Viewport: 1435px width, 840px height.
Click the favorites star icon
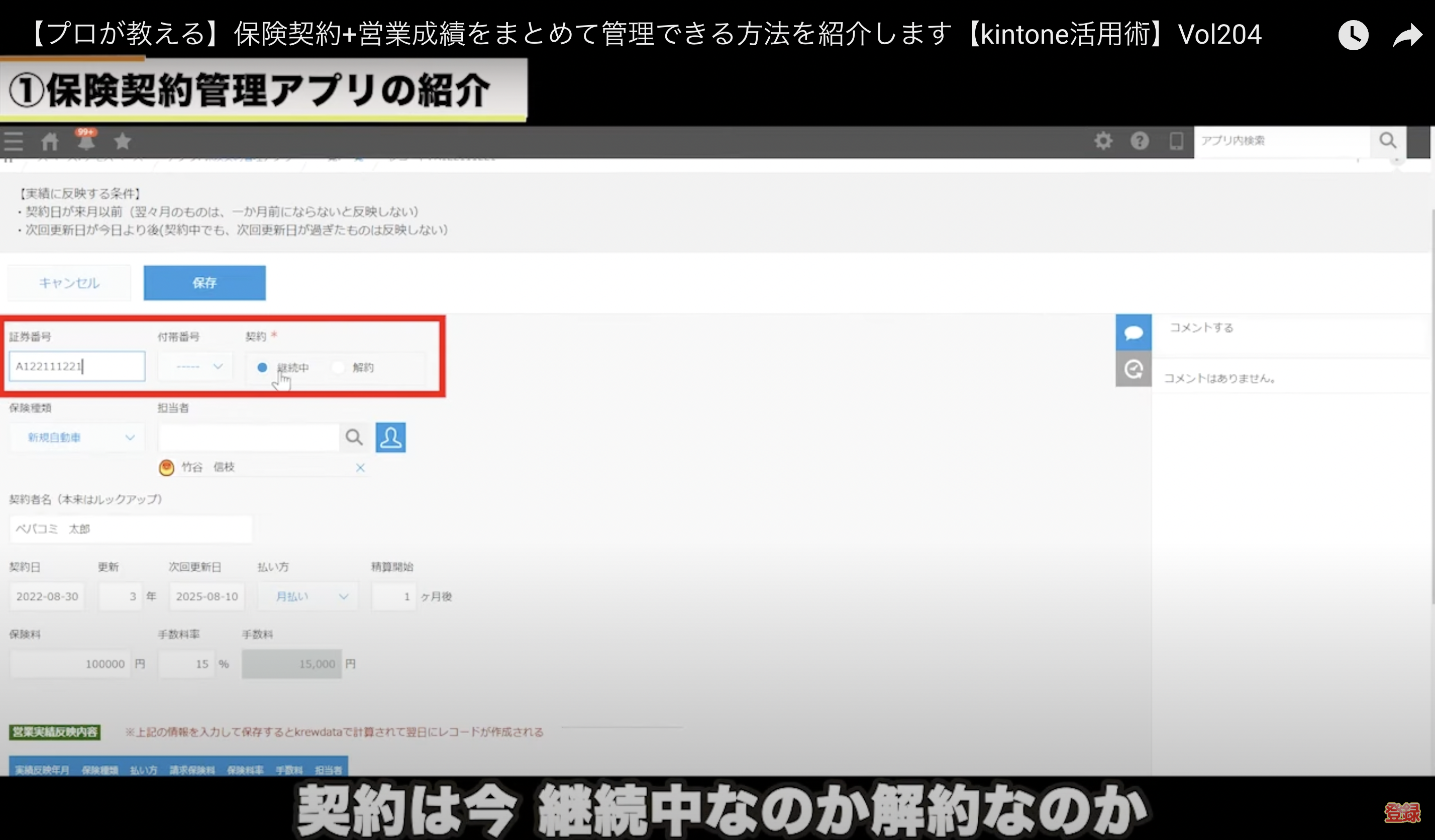(x=123, y=141)
